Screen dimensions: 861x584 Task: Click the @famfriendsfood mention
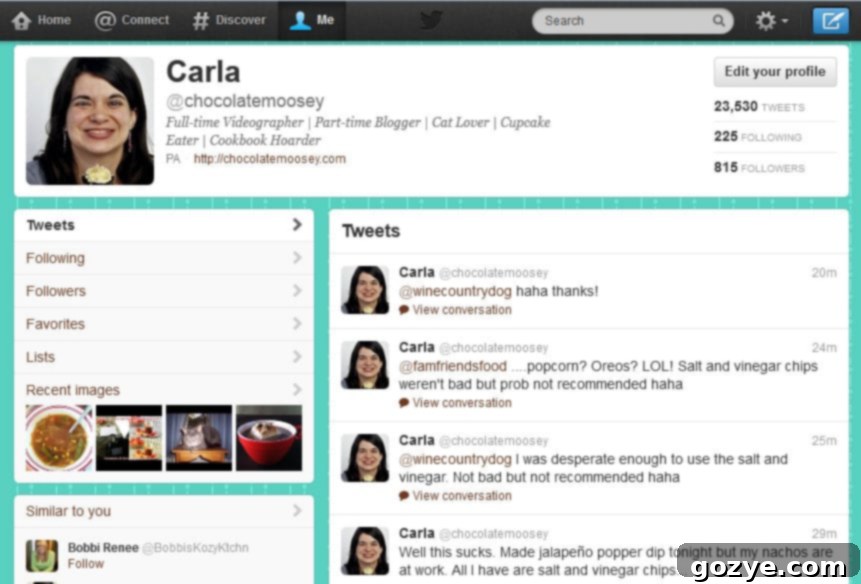tap(453, 366)
